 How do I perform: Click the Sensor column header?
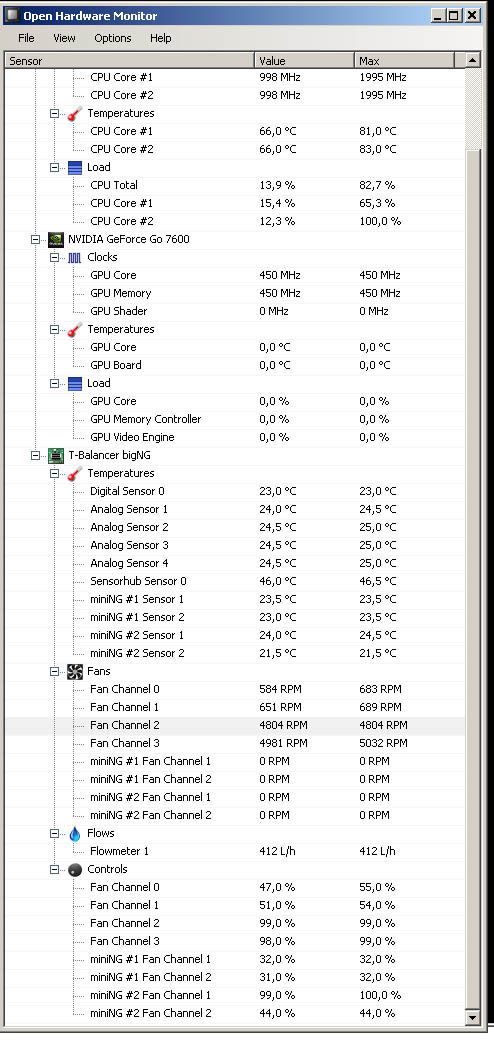coord(129,60)
